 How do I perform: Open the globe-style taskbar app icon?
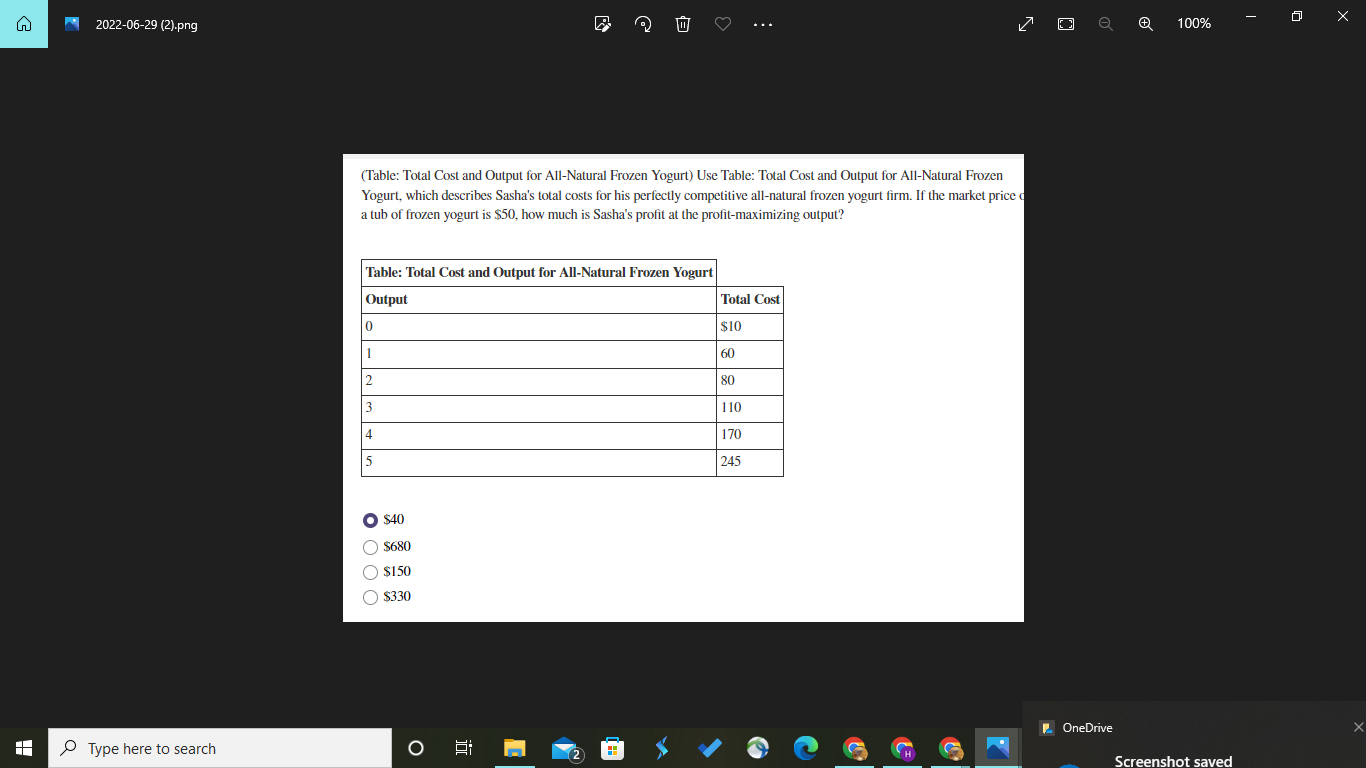[757, 748]
